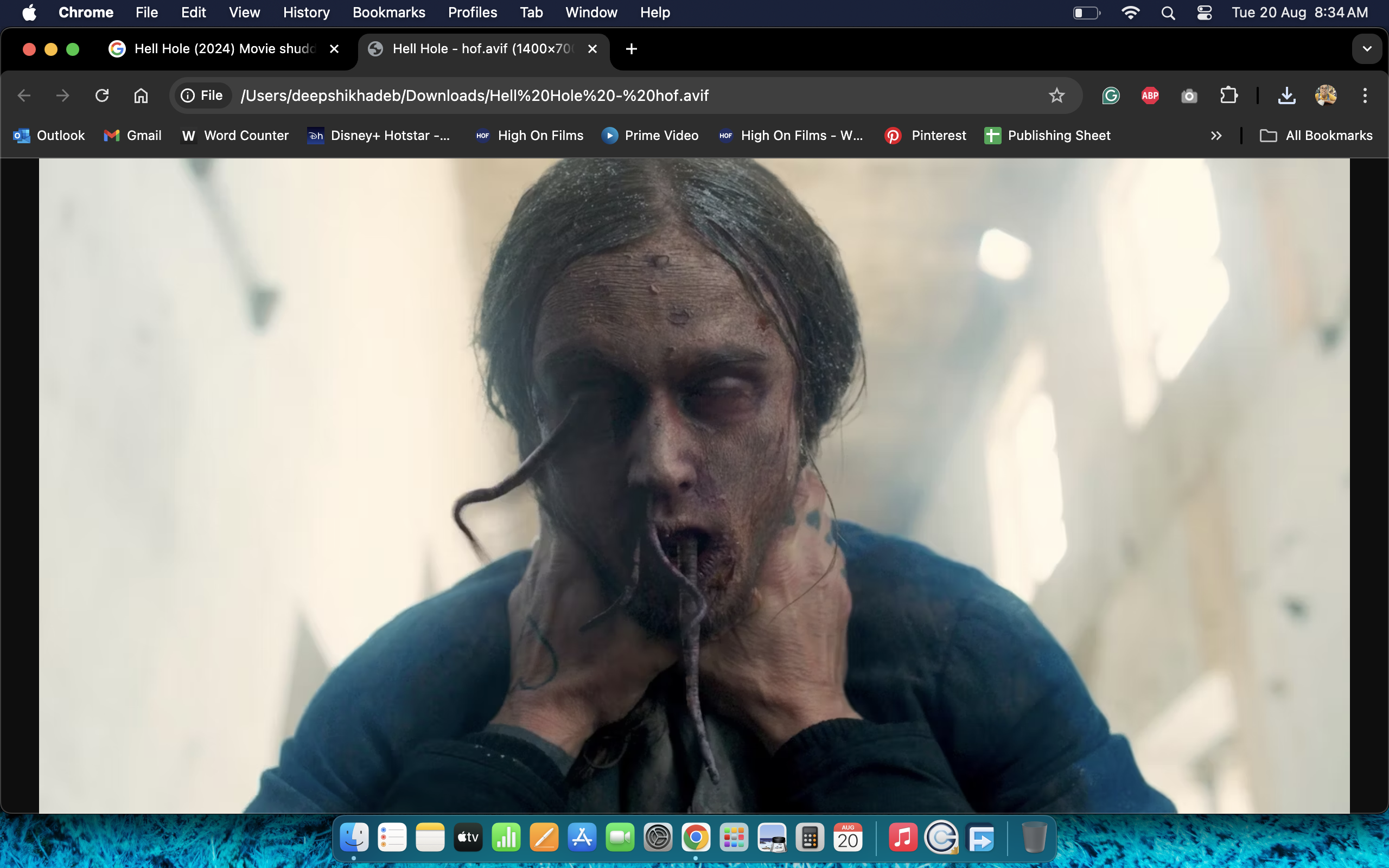Open the Chrome three-dot menu

1365,95
